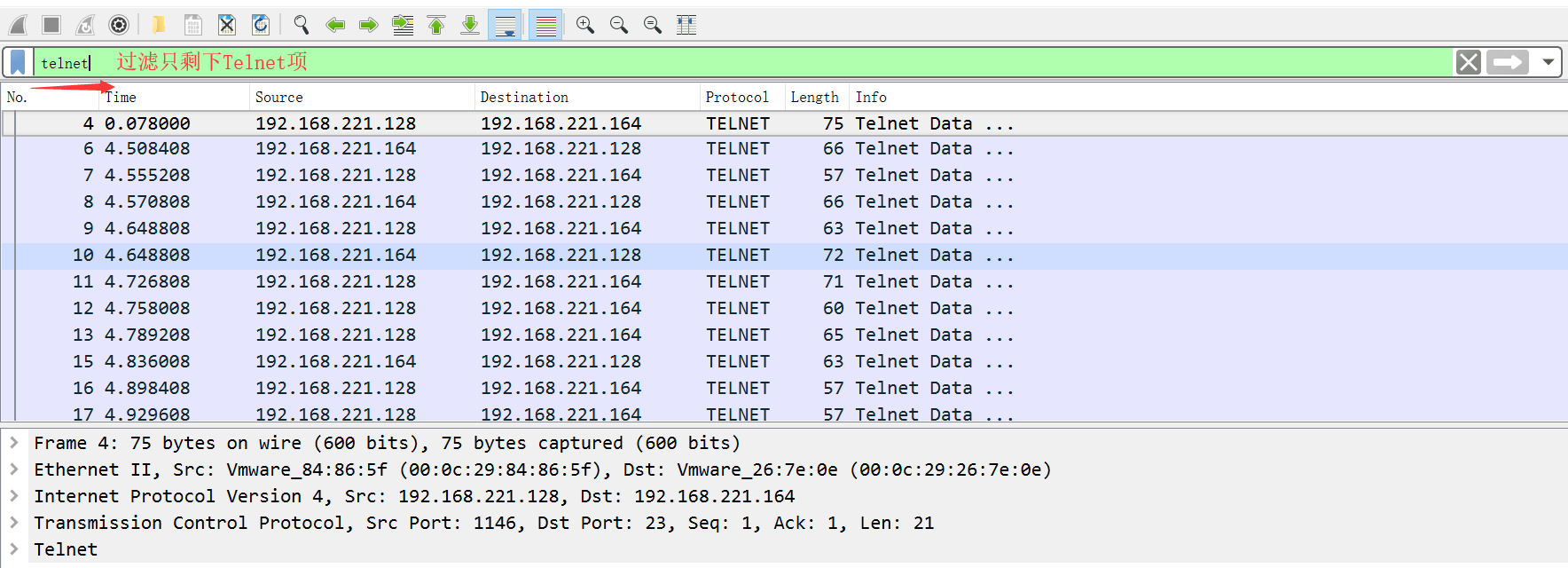Go back to previous packet arrow
Screen dimensions: 1568x568
tap(335, 25)
